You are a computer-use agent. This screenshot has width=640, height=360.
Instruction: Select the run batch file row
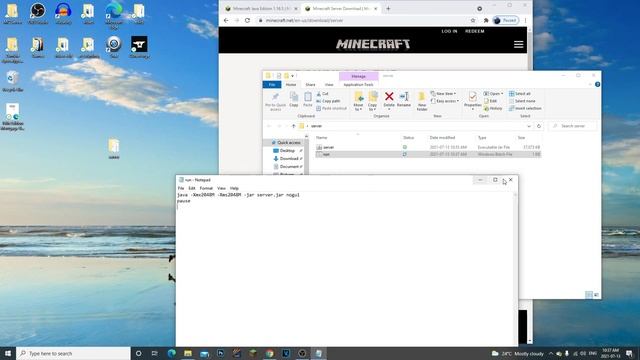428,154
